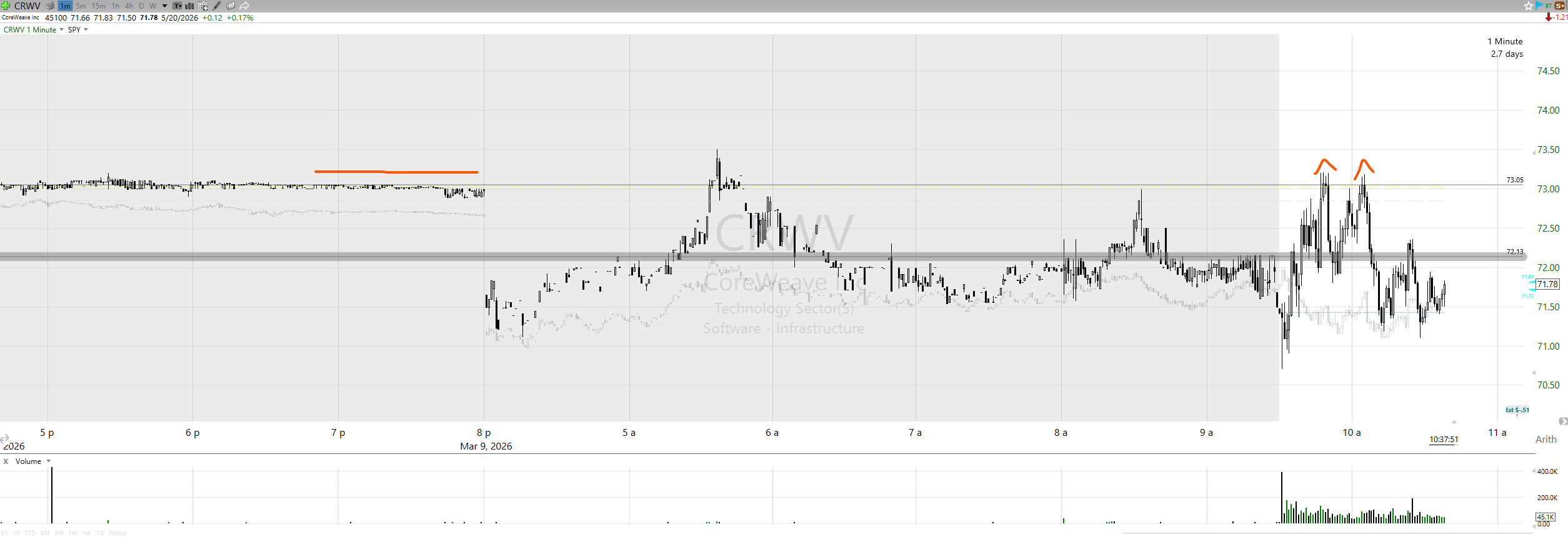Close the Volume pane with the x
Viewport: 1568px width, 537px height.
(x=6, y=461)
